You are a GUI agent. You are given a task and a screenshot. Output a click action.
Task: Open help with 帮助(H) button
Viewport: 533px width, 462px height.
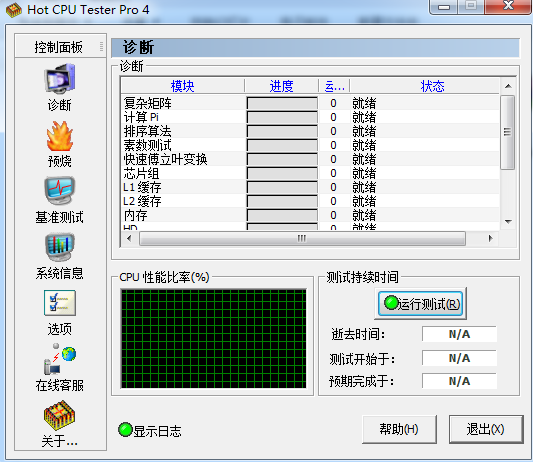[399, 429]
